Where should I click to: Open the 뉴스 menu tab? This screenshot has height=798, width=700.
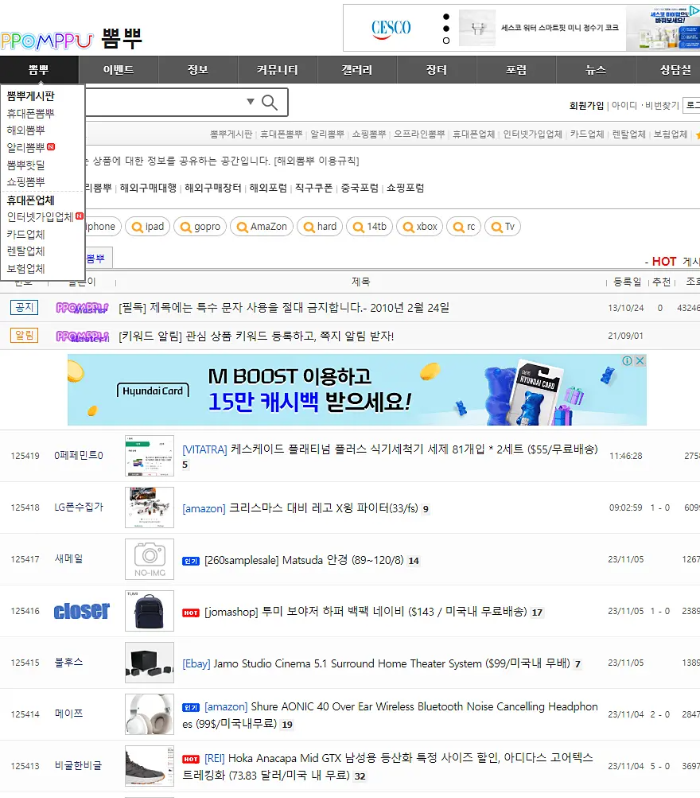pos(596,70)
